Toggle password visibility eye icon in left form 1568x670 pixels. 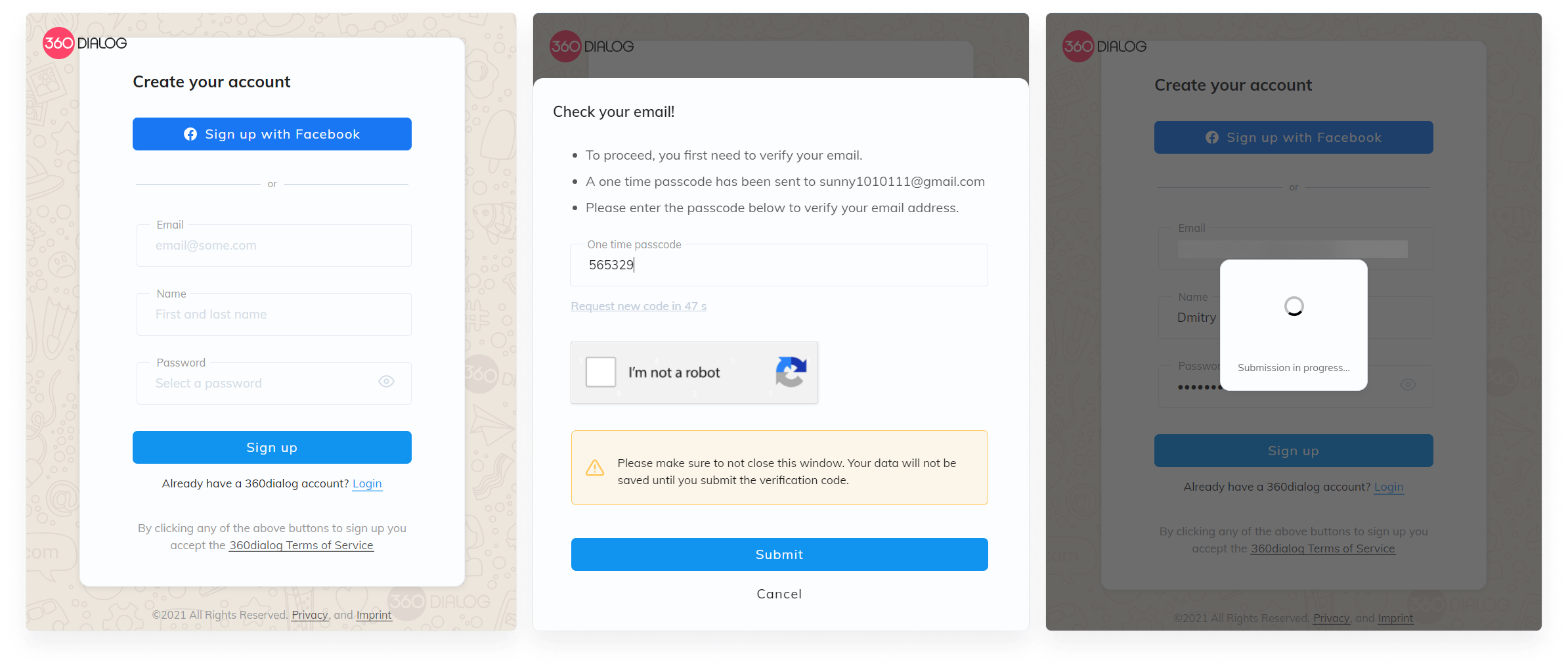pos(386,382)
